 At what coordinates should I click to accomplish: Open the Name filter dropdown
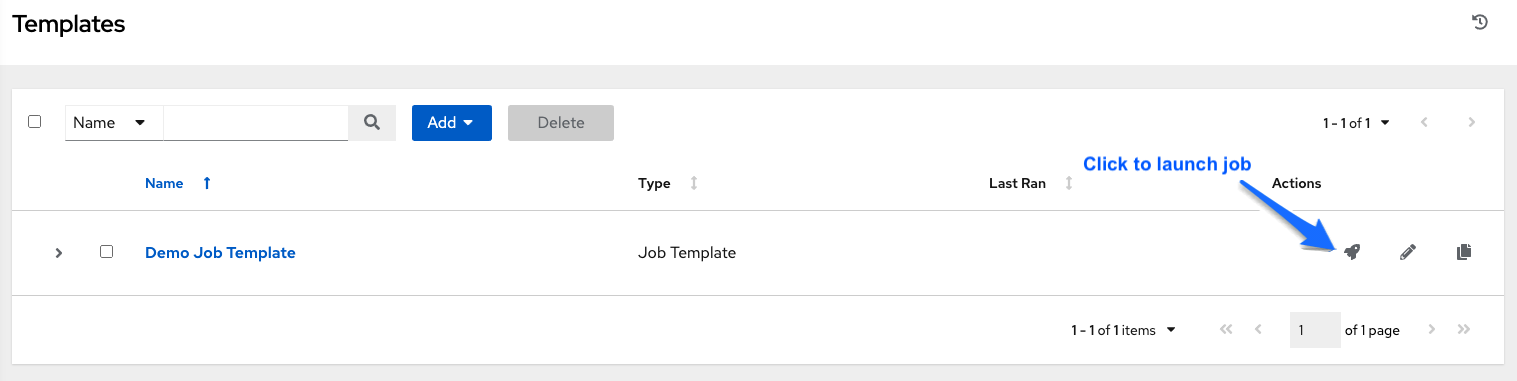click(x=114, y=122)
